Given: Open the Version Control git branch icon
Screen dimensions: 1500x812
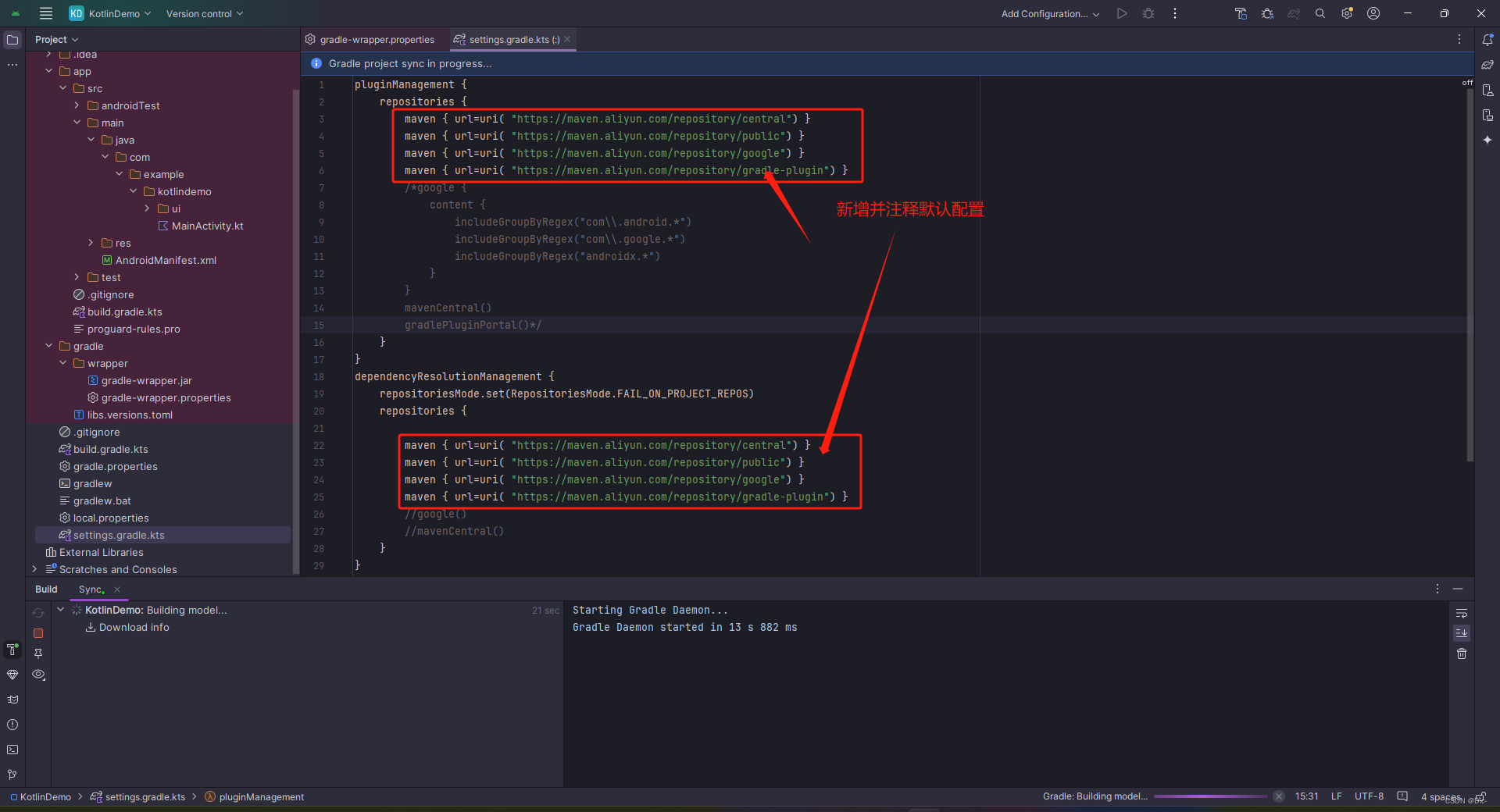Looking at the screenshot, I should 12,775.
